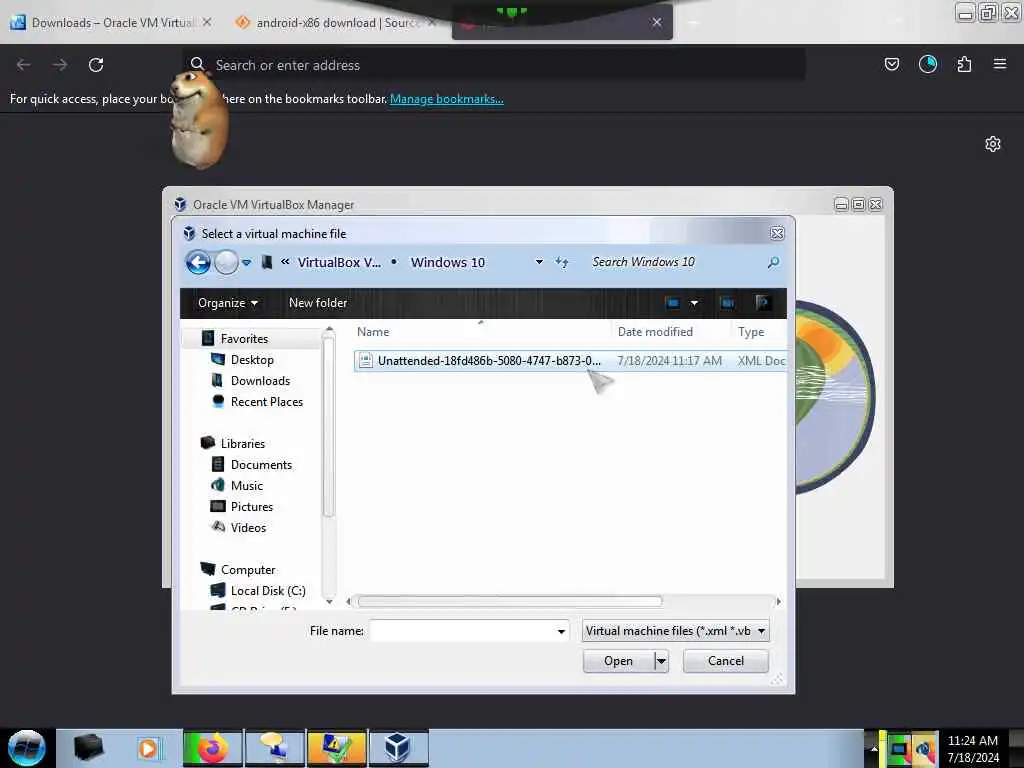Open Documents library in the navigation pane
Screen dimensions: 1024x768
pyautogui.click(x=261, y=464)
